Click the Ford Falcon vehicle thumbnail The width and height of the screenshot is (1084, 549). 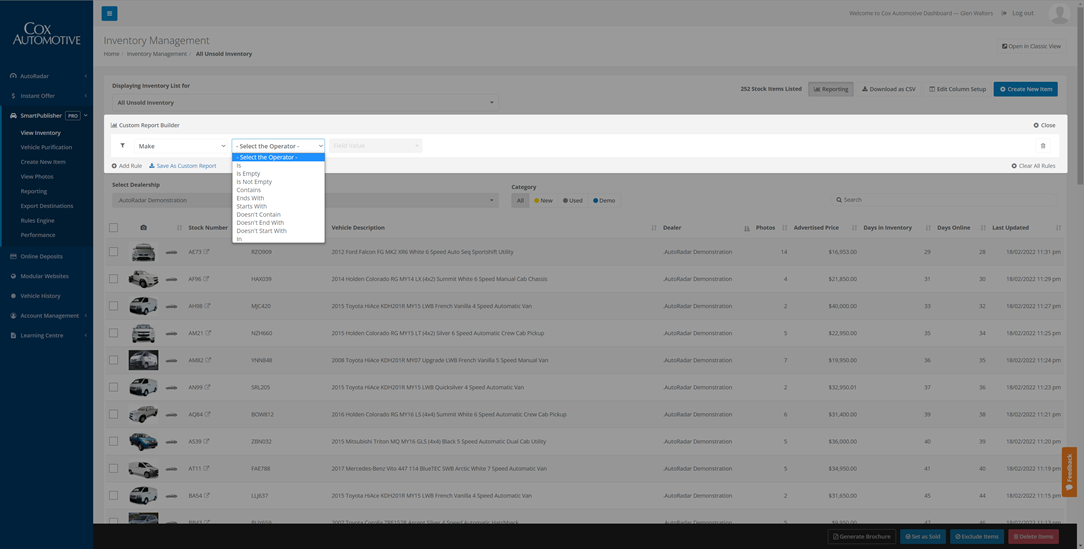pyautogui.click(x=143, y=252)
